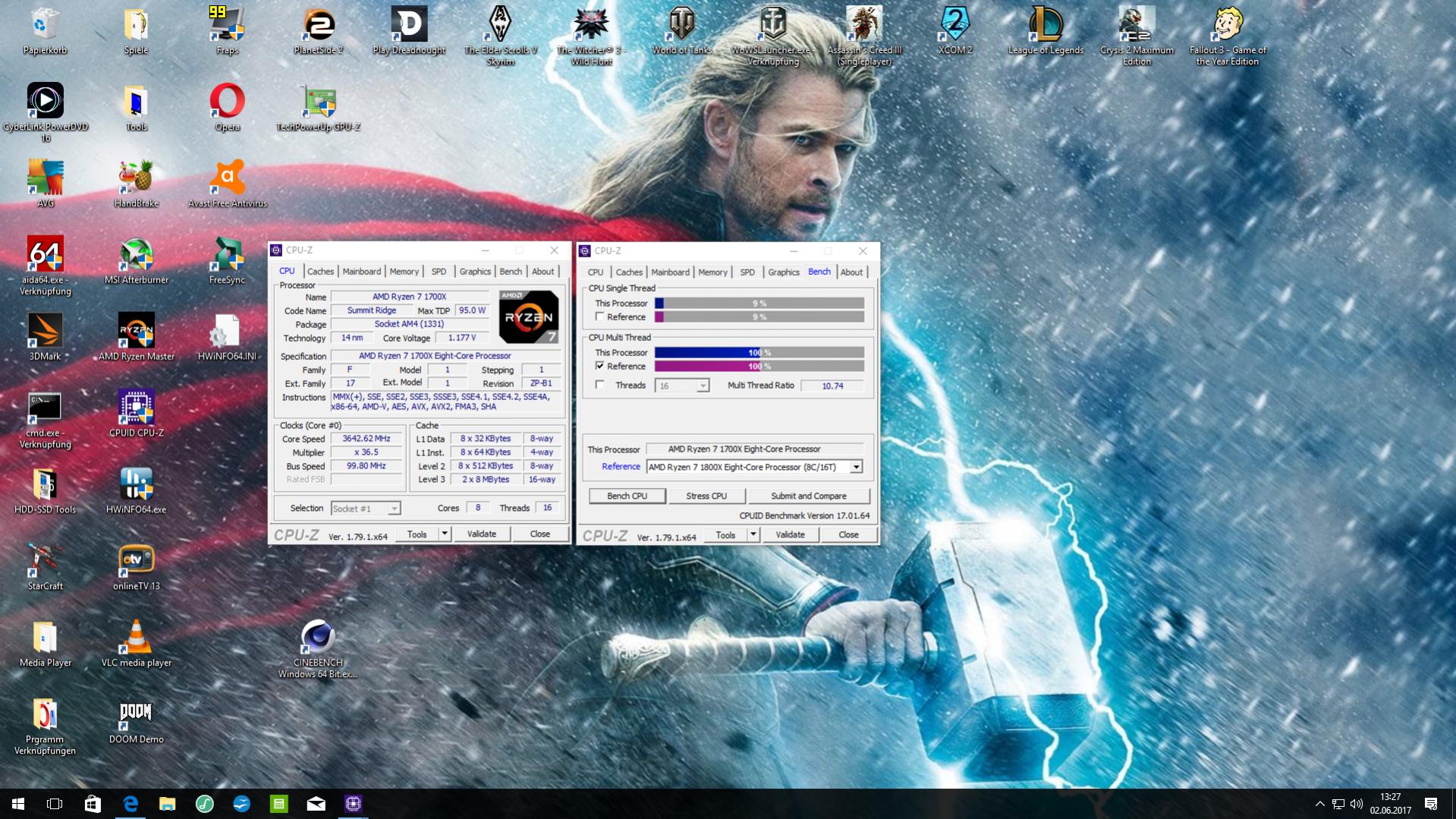Expand Tools arrow in left CPU-Z window

tap(445, 534)
